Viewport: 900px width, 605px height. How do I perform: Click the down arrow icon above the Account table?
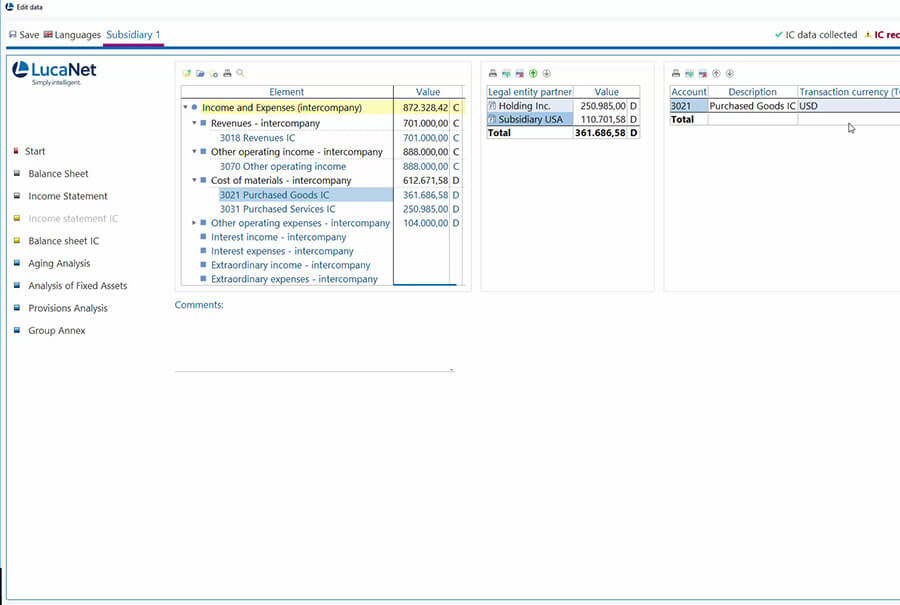pos(730,73)
